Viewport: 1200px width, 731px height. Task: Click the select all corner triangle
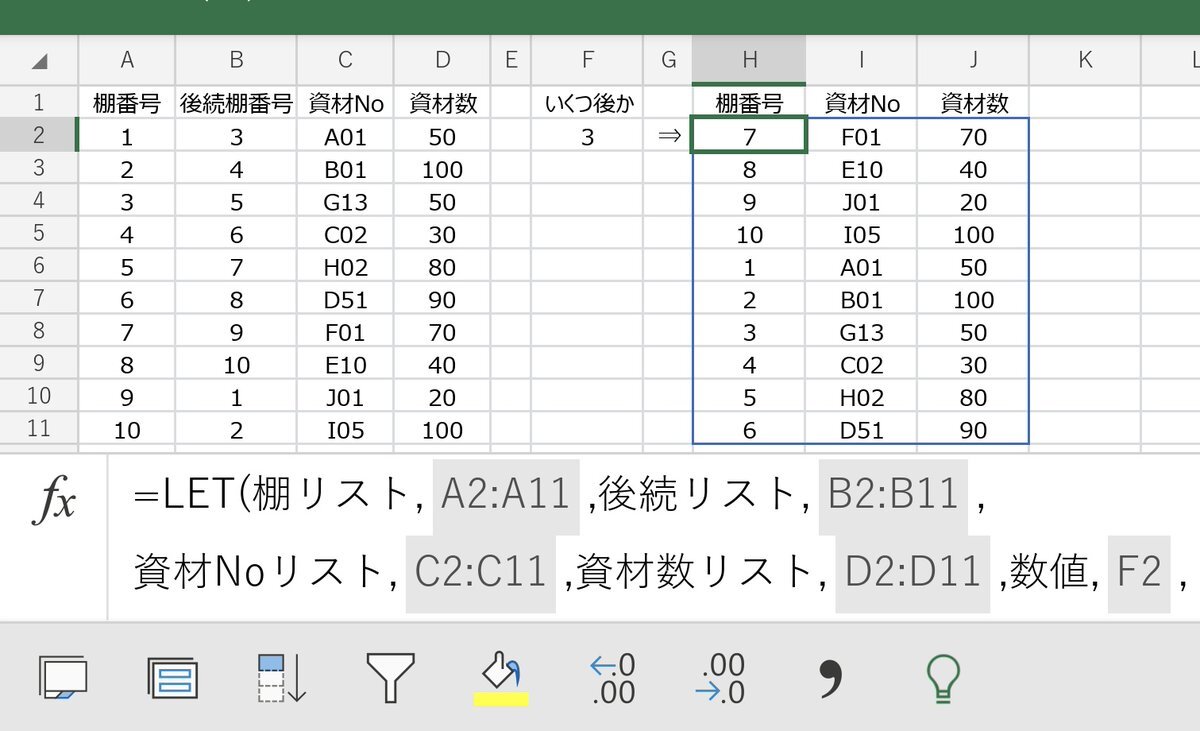39,61
